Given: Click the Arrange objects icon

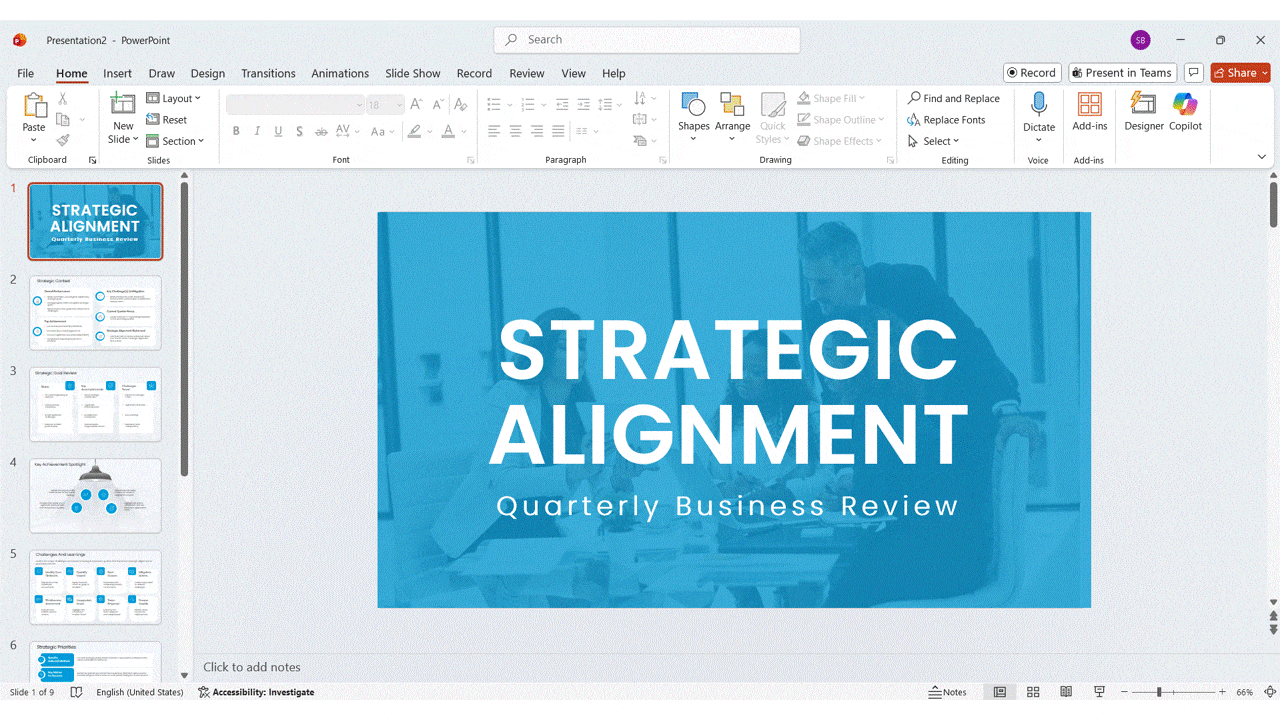Looking at the screenshot, I should tap(732, 105).
